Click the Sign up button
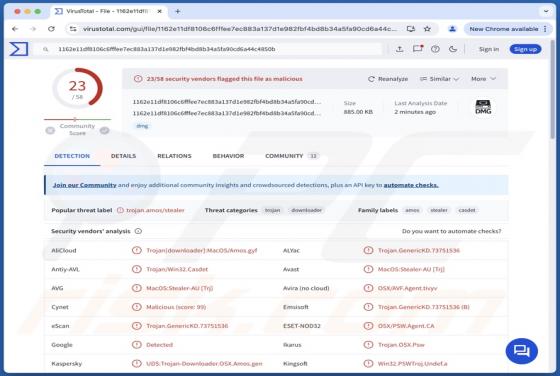 525,49
